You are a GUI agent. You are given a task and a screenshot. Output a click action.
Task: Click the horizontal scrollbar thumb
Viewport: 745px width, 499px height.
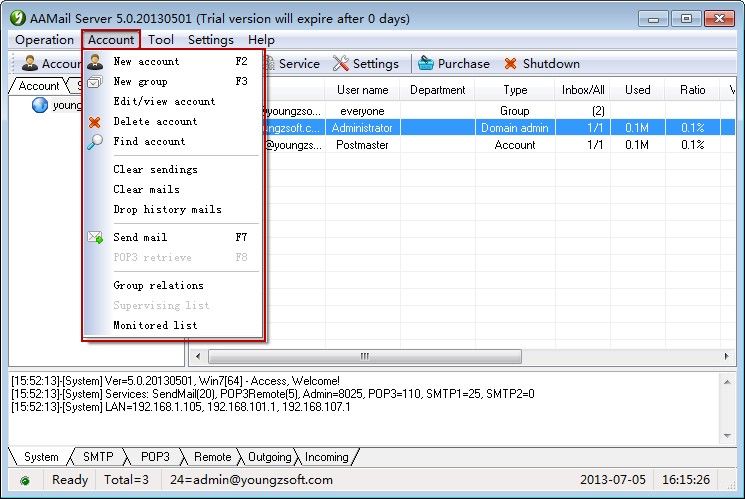click(x=364, y=356)
